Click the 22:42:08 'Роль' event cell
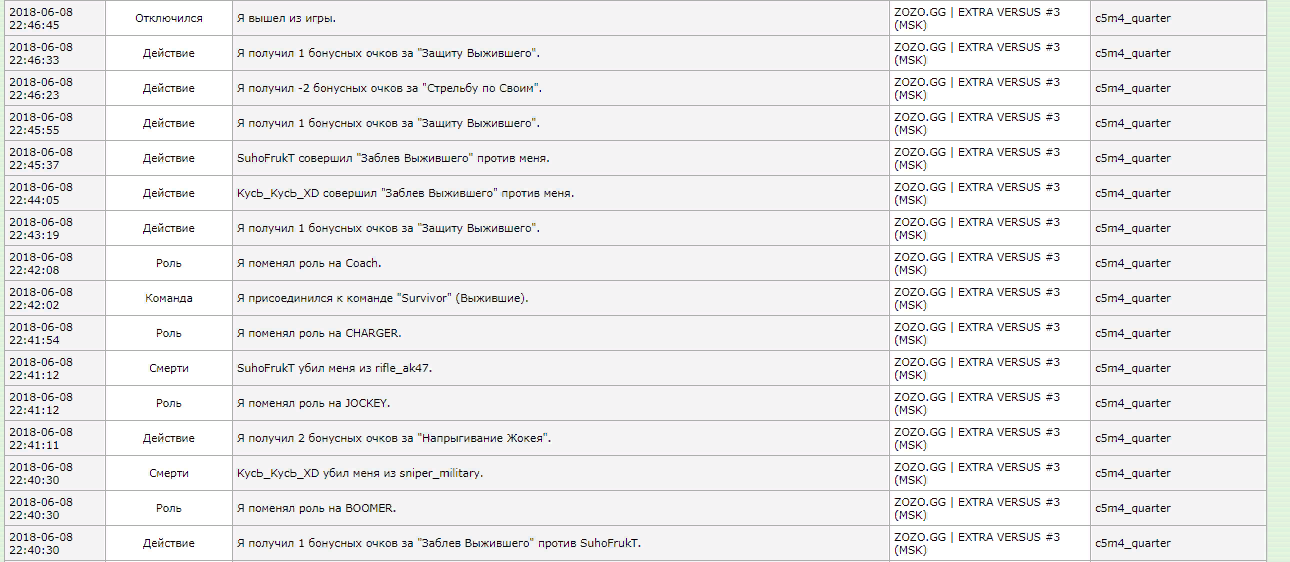1290x562 pixels. click(x=168, y=263)
